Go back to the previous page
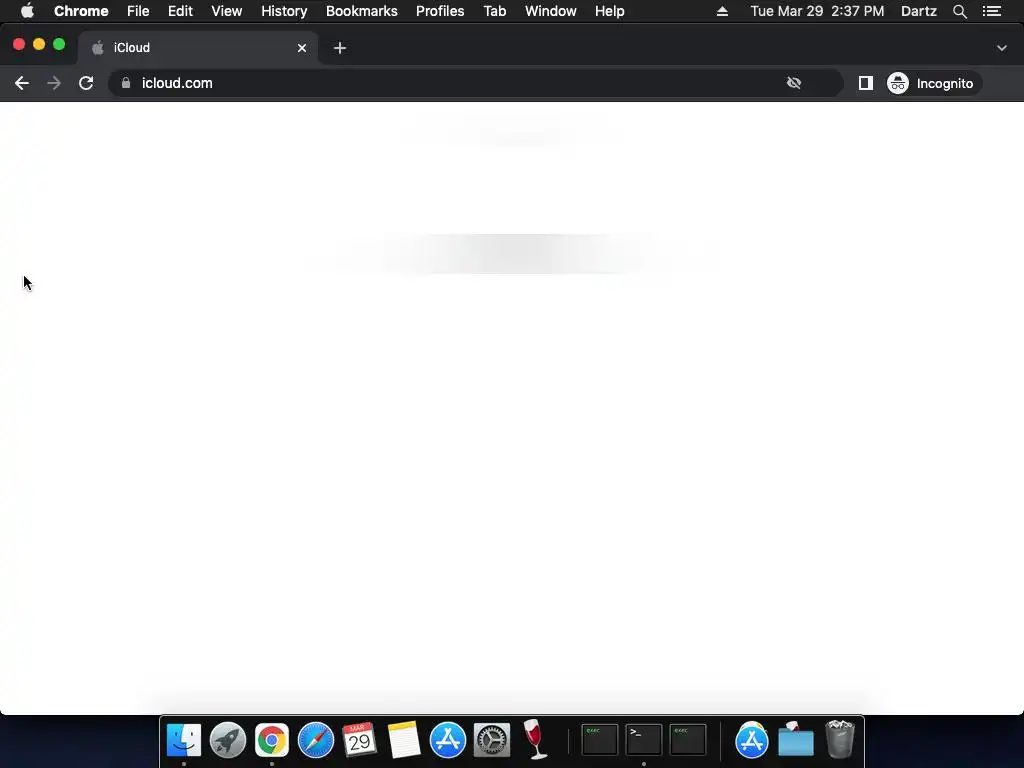This screenshot has width=1024, height=768. point(22,83)
